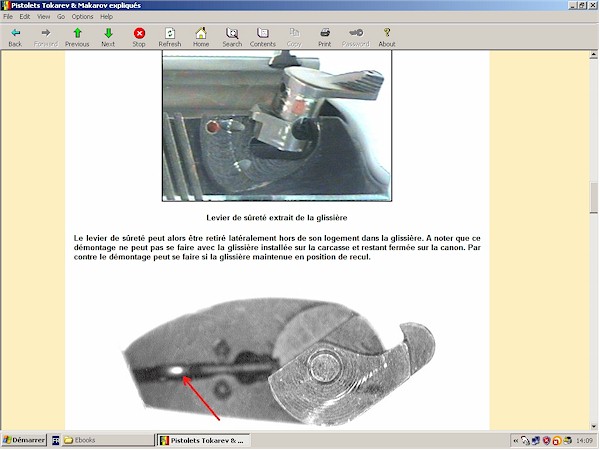600x450 pixels.
Task: Close the ebook window
Action: tap(593, 5)
